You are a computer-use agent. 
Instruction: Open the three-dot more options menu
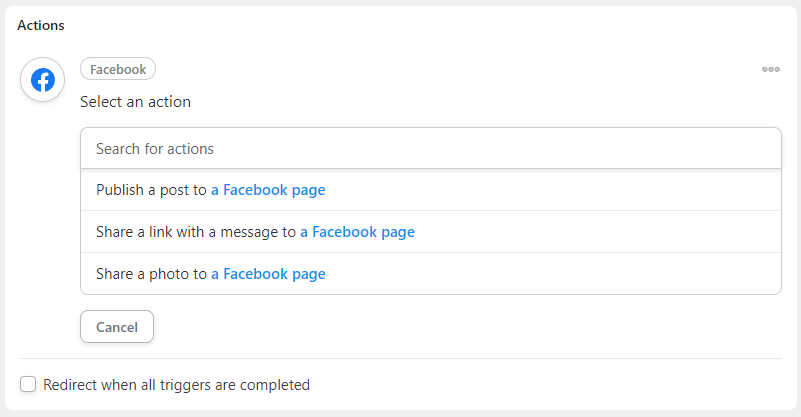point(770,70)
